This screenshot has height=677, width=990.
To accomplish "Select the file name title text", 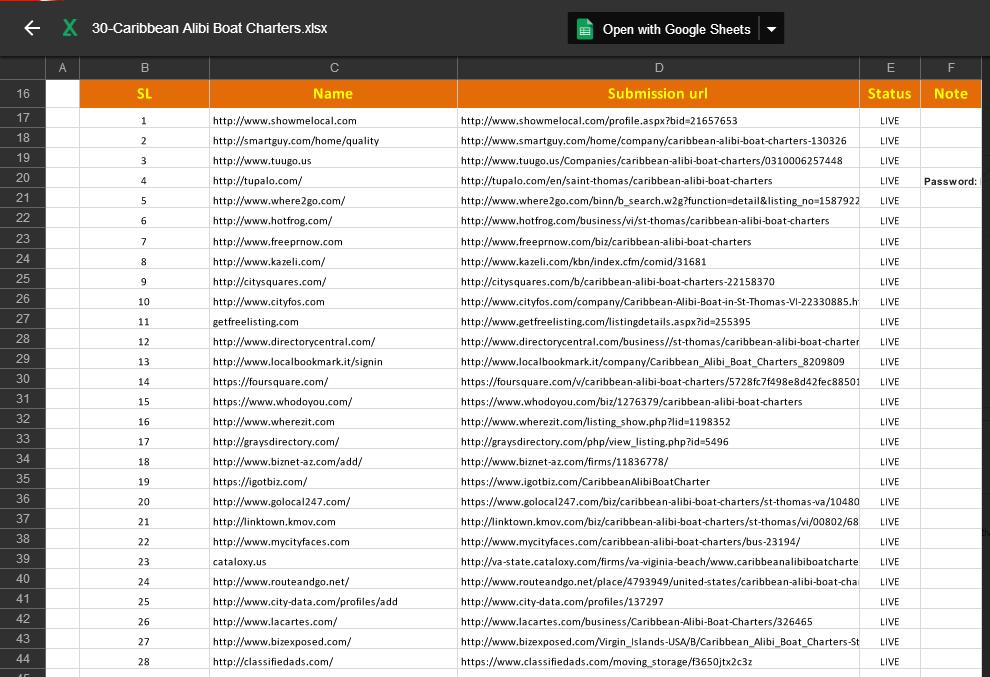I will pyautogui.click(x=209, y=28).
